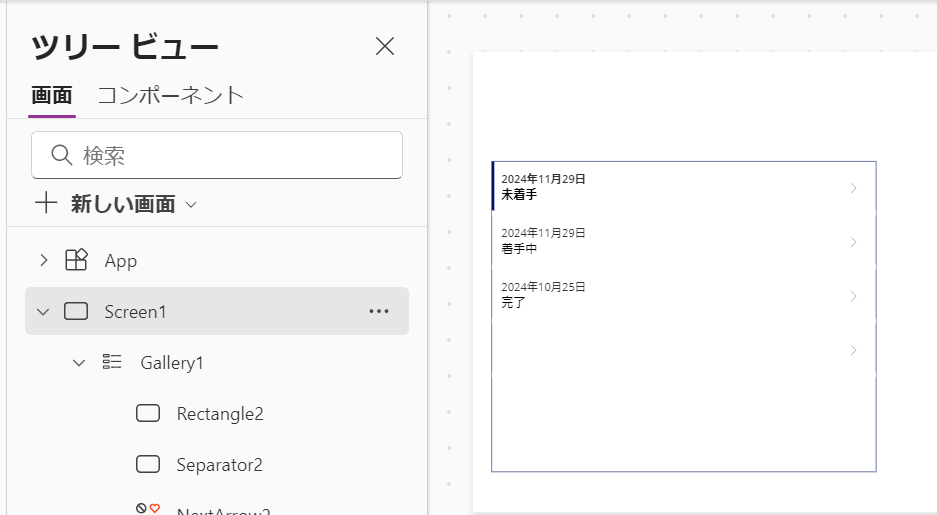The width and height of the screenshot is (937, 515).
Task: Click the Rectangle2 shape icon
Action: (x=148, y=413)
